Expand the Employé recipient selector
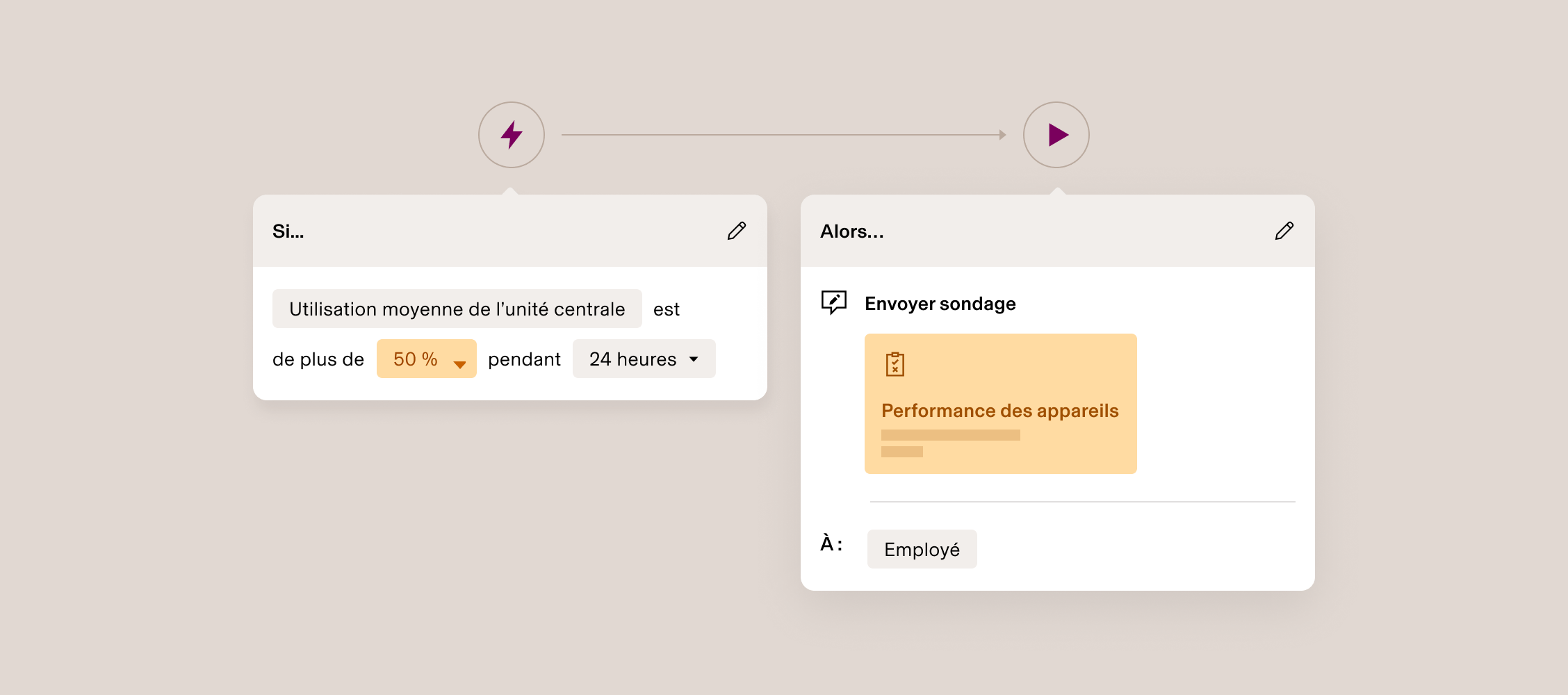The width and height of the screenshot is (1568, 695). pos(922,548)
